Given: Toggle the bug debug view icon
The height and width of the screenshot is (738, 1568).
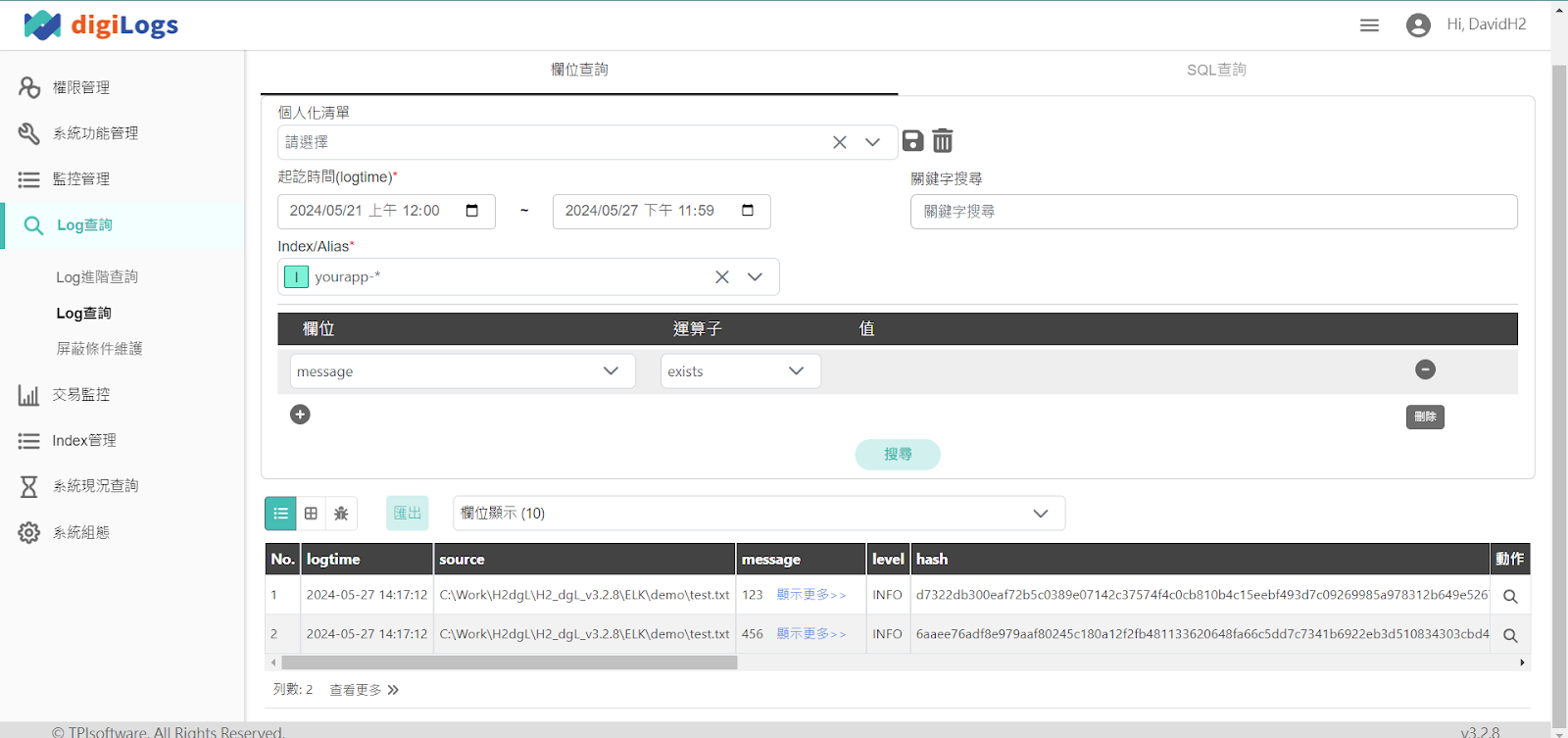Looking at the screenshot, I should 341,514.
